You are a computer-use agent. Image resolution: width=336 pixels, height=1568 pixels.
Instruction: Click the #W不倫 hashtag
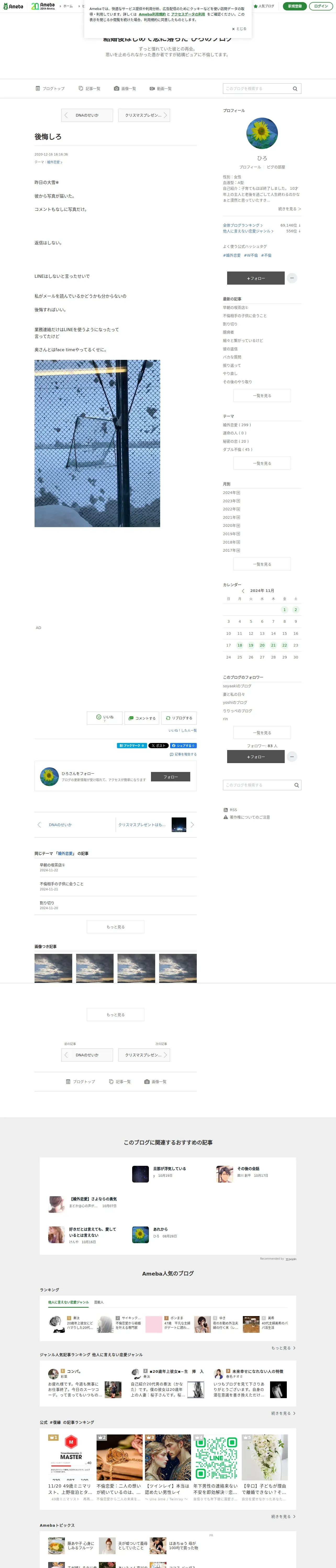coord(251,256)
